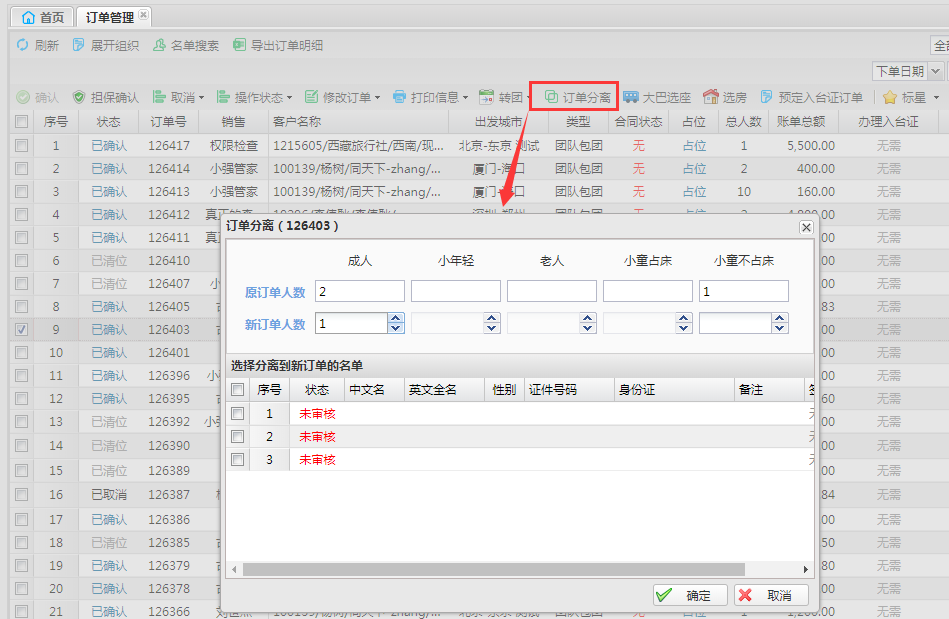Screen dimensions: 949x619
Task: Click the 已取消 status for order 126387
Action: pos(109,494)
